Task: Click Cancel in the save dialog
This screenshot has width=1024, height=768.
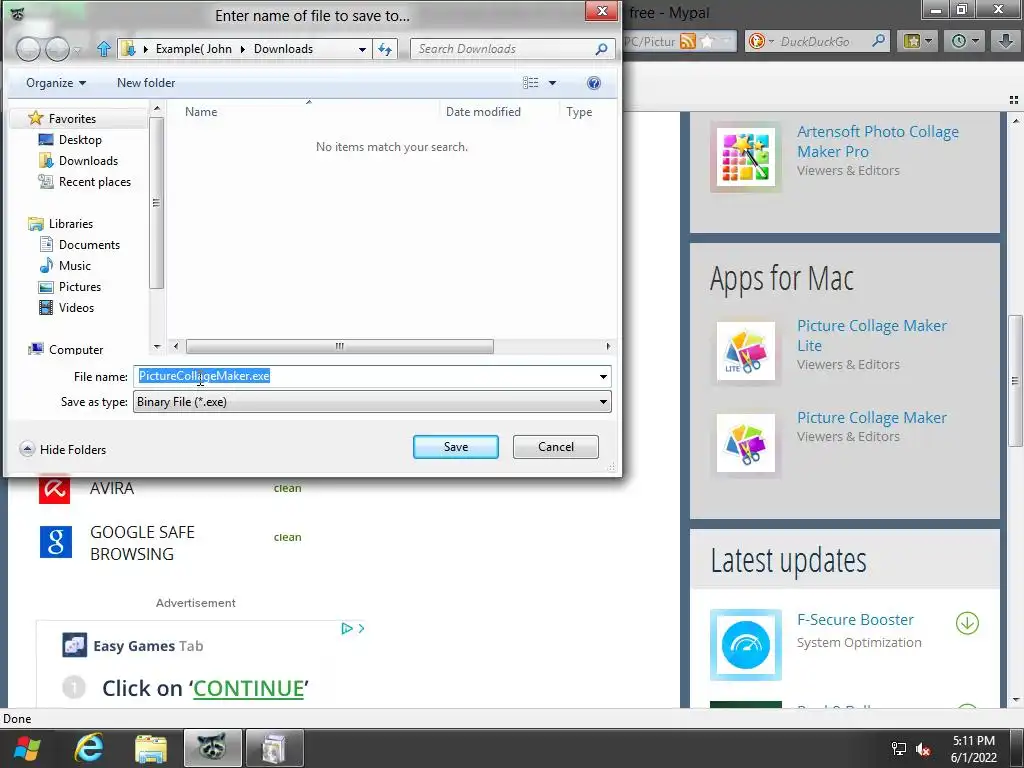Action: 556,447
